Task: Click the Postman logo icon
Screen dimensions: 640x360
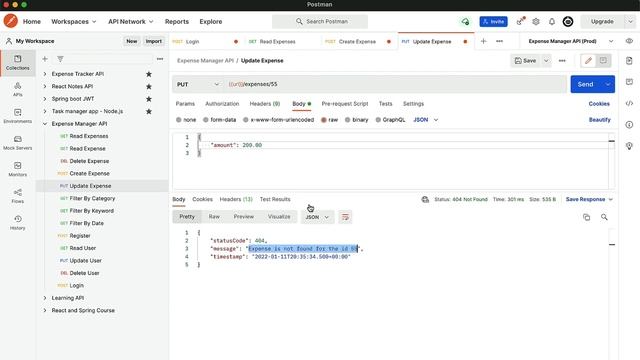Action: click(x=11, y=21)
